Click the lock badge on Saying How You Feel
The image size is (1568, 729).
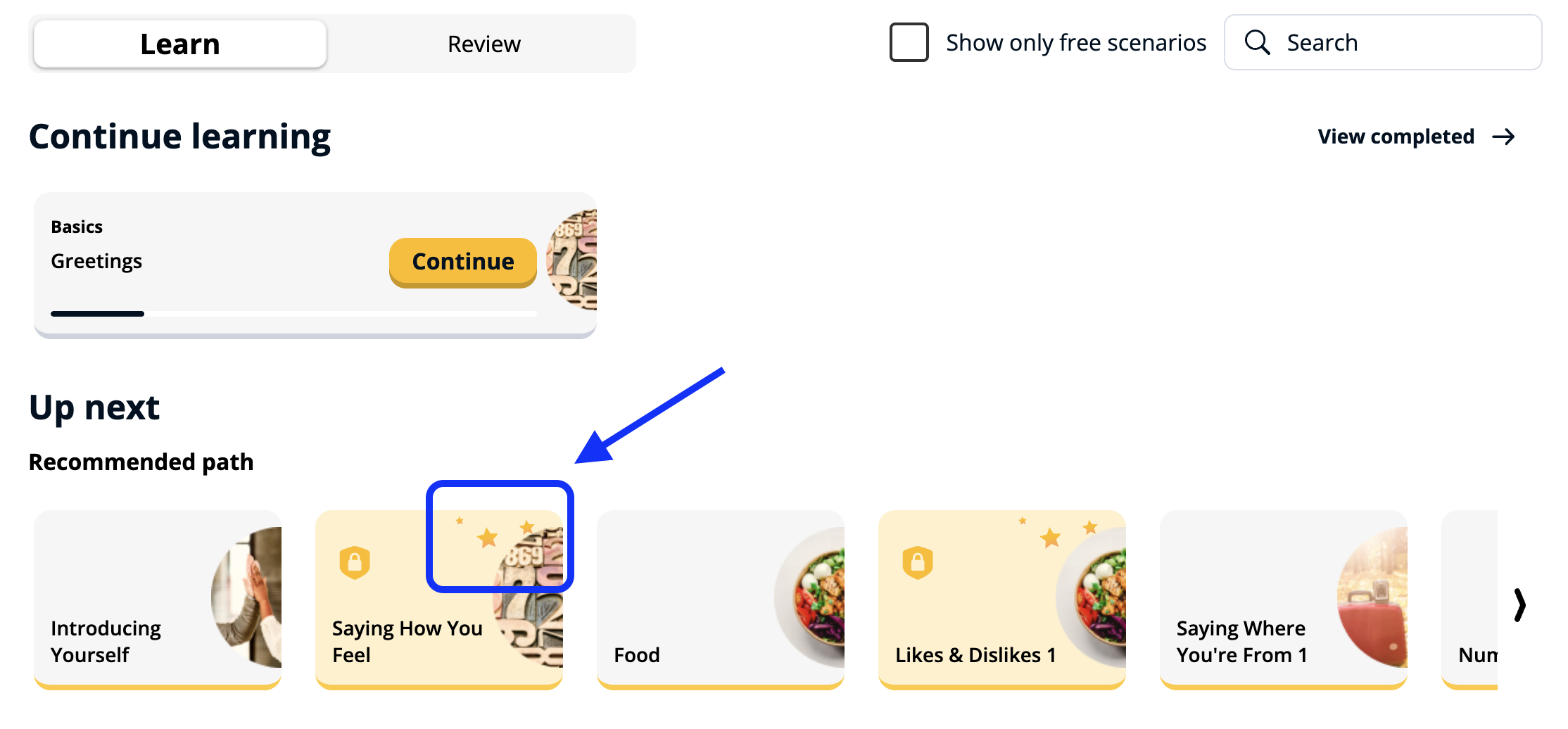(x=355, y=562)
